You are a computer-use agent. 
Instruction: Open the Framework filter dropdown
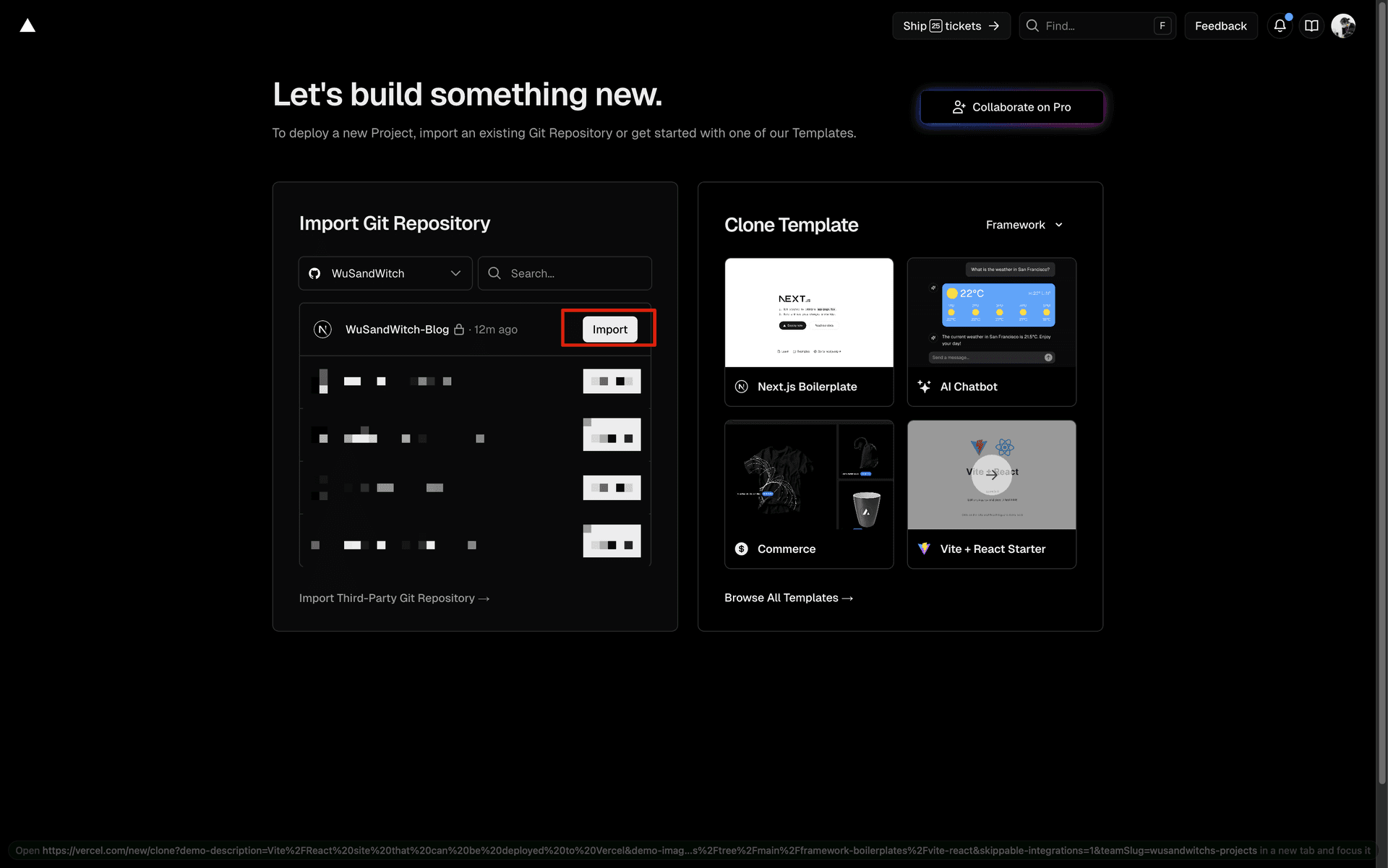pyautogui.click(x=1024, y=225)
